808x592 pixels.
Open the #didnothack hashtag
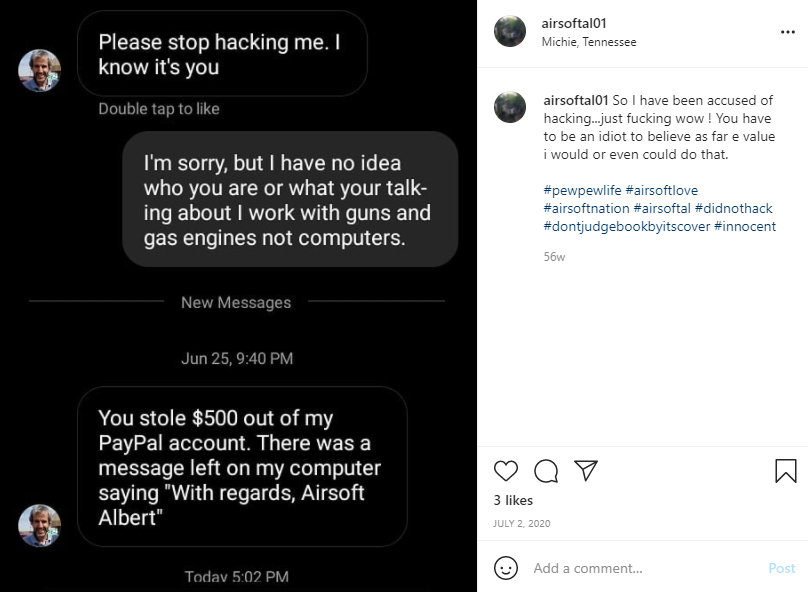coord(733,208)
